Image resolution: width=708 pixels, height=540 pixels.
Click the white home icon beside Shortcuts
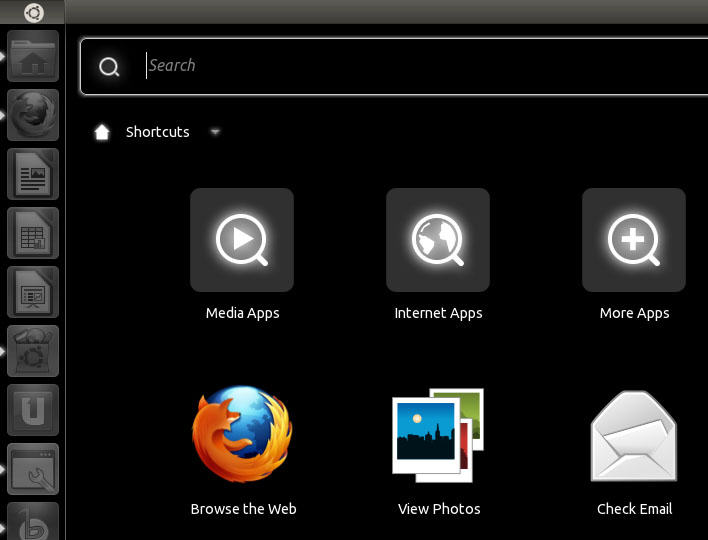(102, 132)
